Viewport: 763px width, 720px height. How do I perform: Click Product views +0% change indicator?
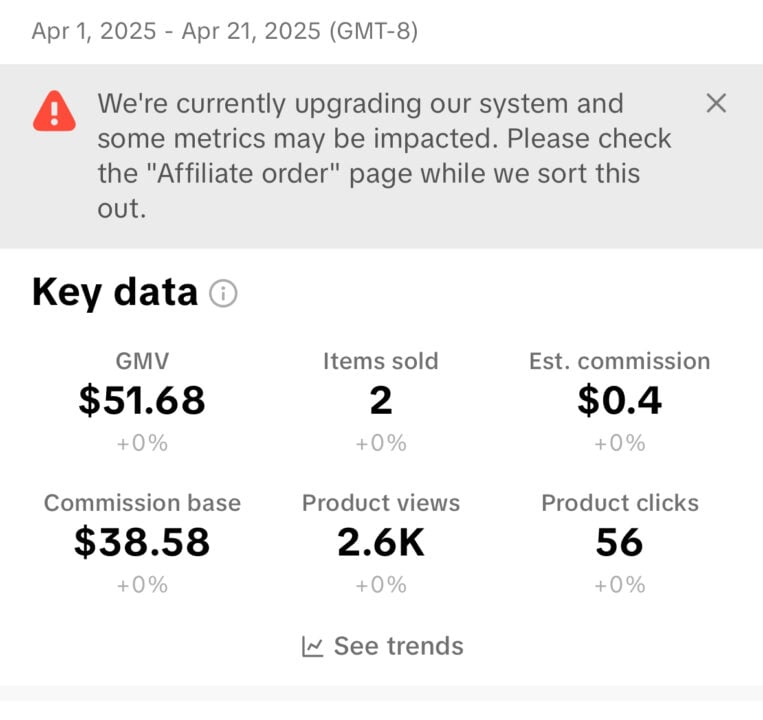381,585
